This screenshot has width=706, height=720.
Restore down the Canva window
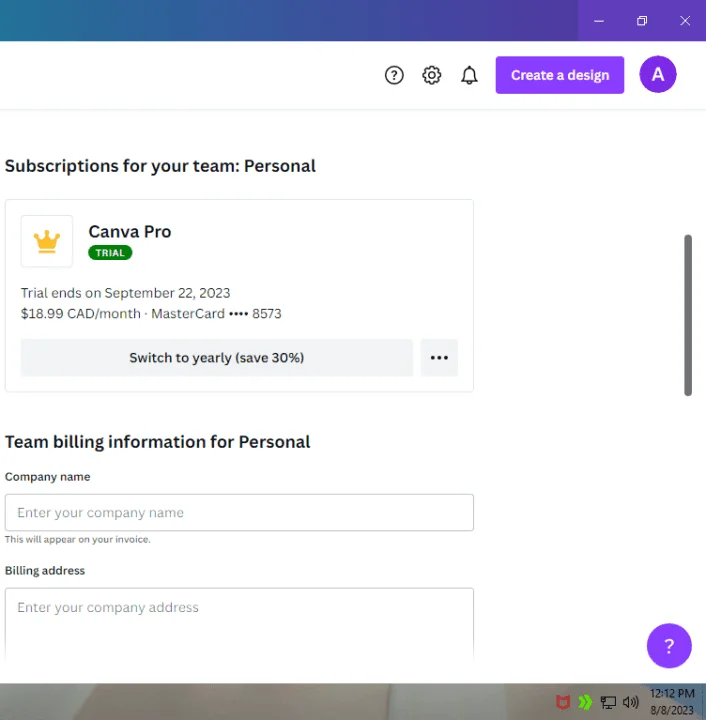point(642,21)
